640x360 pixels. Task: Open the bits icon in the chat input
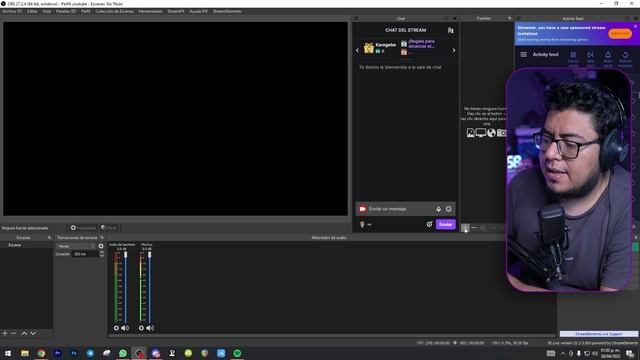(x=439, y=209)
